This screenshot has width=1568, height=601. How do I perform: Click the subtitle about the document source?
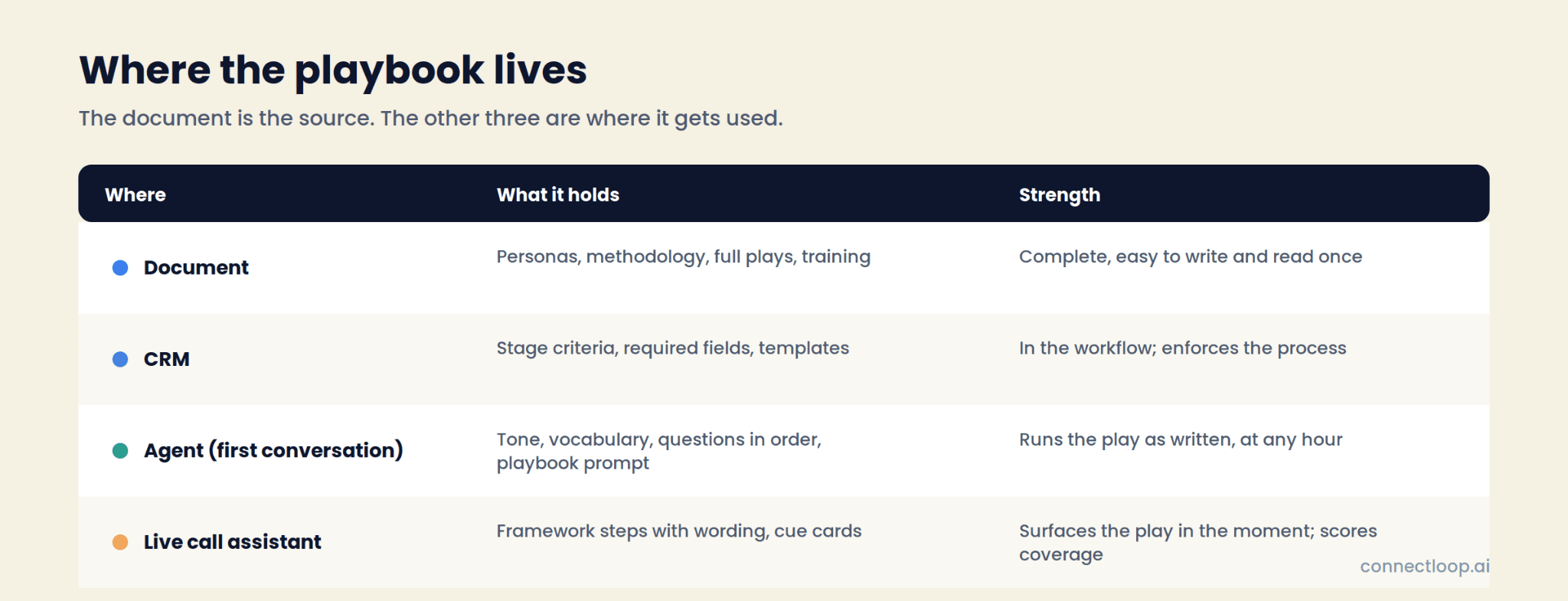(431, 118)
